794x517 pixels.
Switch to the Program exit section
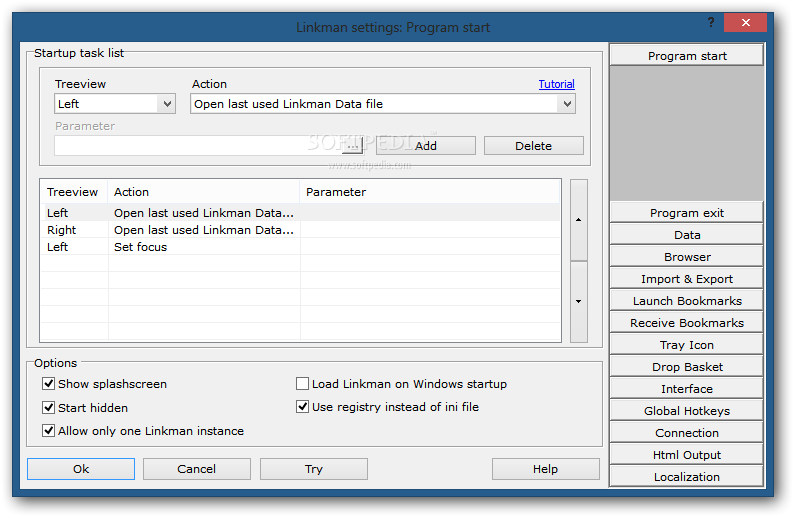(x=687, y=213)
